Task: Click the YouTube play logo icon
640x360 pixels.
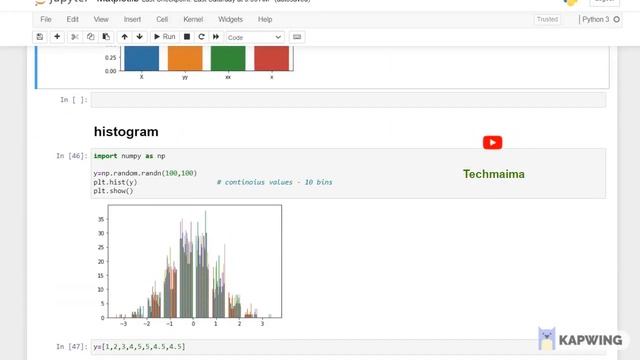Action: (x=493, y=142)
